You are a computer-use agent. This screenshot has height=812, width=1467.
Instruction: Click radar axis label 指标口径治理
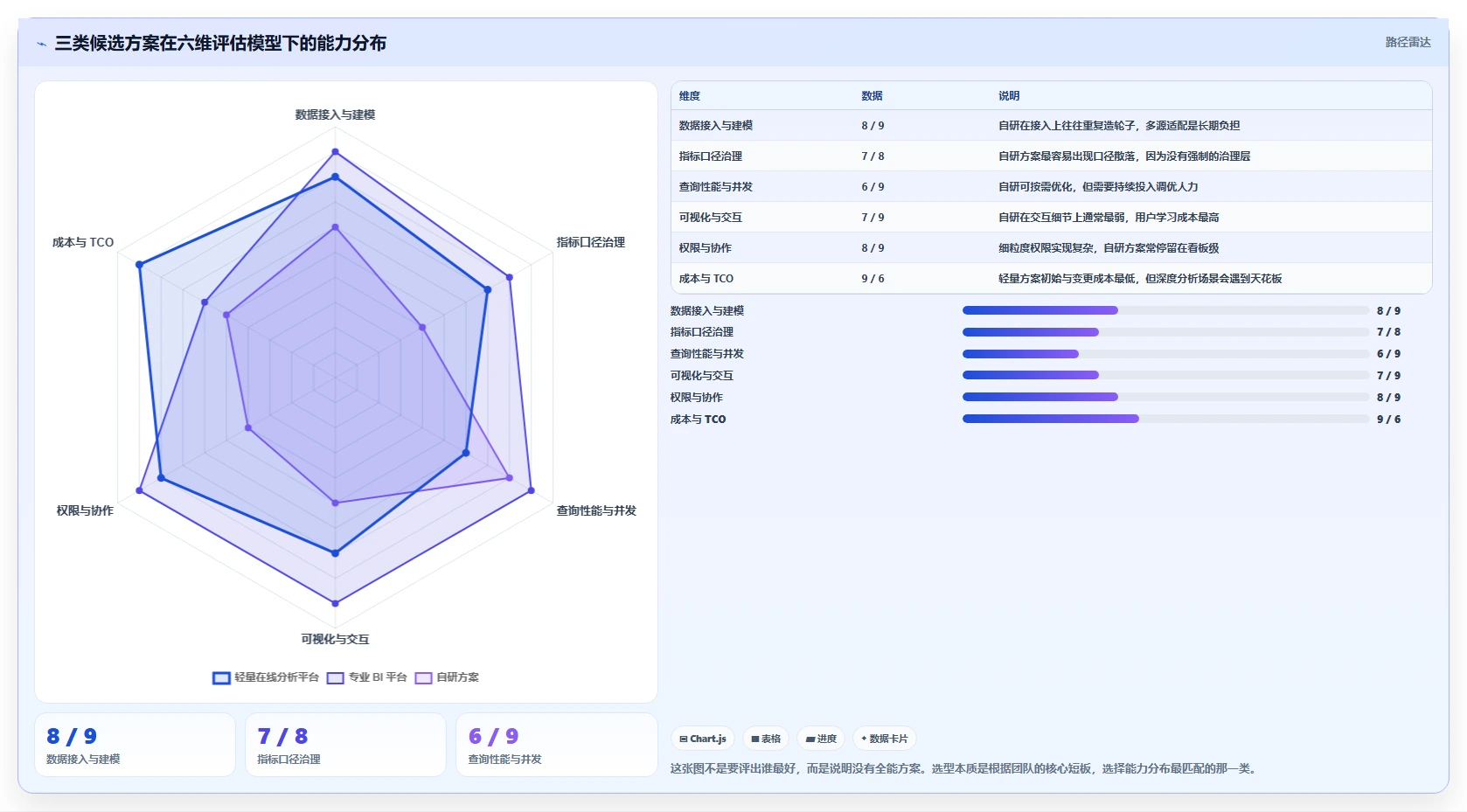pyautogui.click(x=591, y=242)
